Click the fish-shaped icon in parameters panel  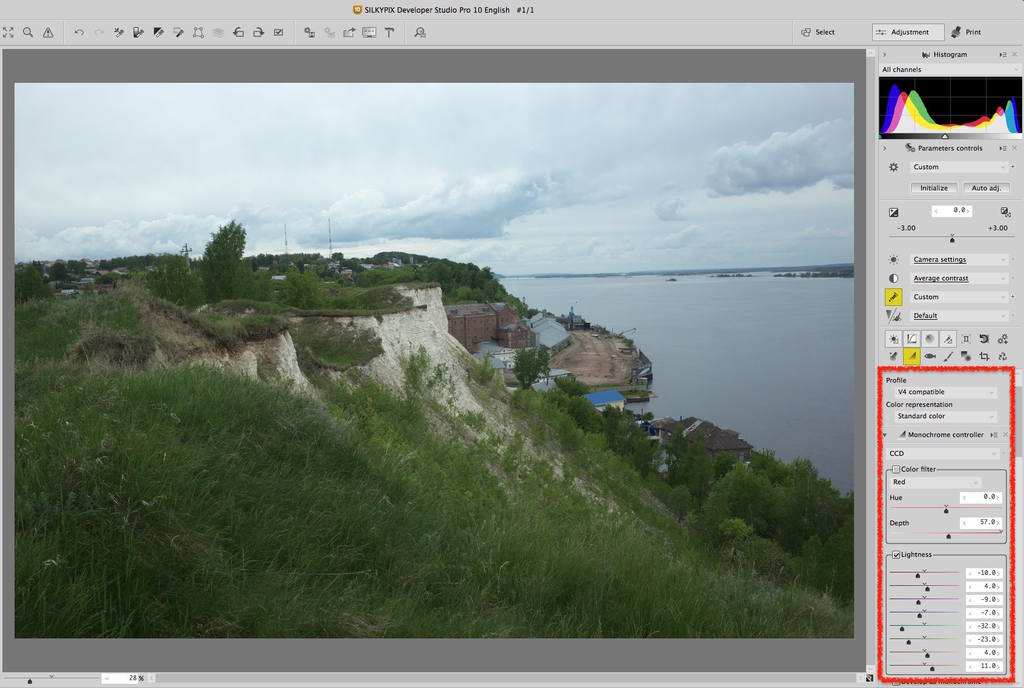pyautogui.click(x=930, y=356)
